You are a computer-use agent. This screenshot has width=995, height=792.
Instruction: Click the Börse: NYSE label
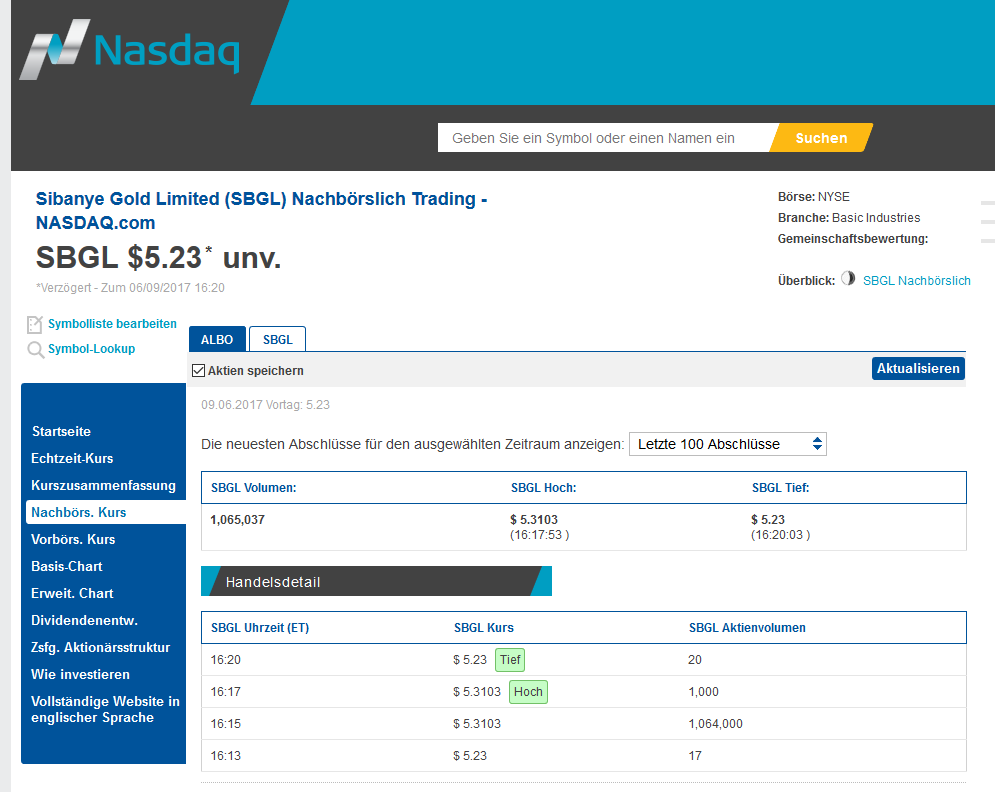tap(814, 197)
